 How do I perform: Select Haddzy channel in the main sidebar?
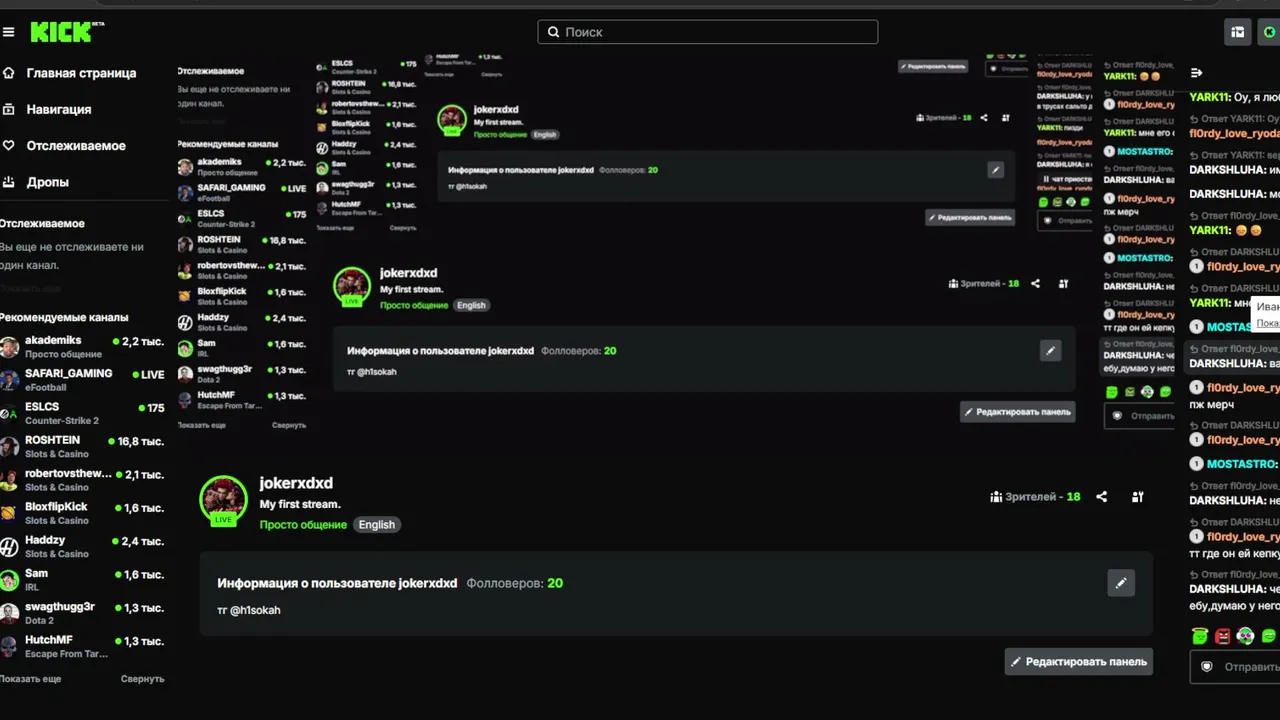pos(84,547)
